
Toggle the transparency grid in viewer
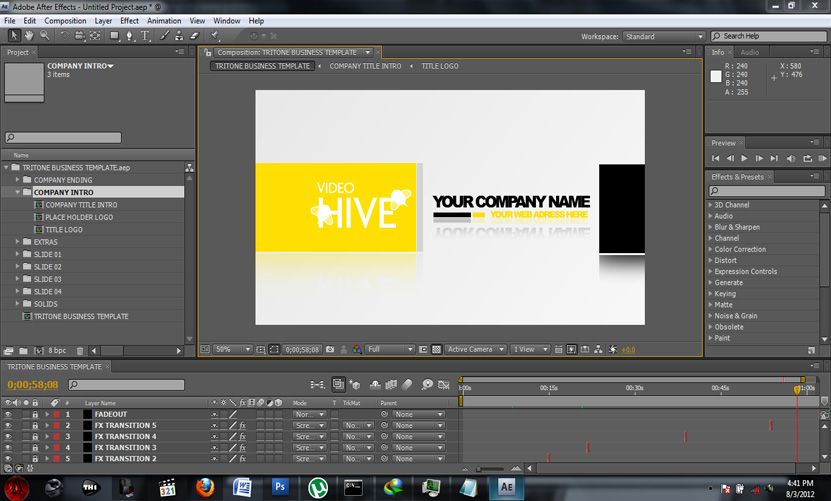click(x=436, y=349)
